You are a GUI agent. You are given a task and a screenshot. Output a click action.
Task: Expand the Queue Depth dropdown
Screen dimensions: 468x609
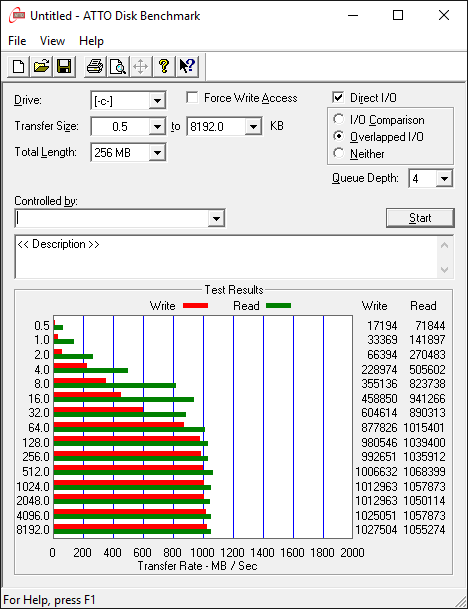coord(444,179)
